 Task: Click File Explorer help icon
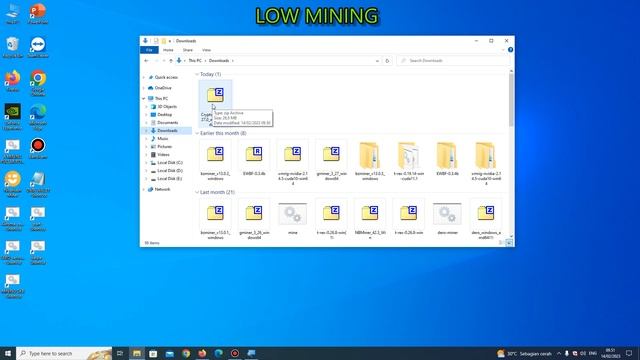[510, 50]
